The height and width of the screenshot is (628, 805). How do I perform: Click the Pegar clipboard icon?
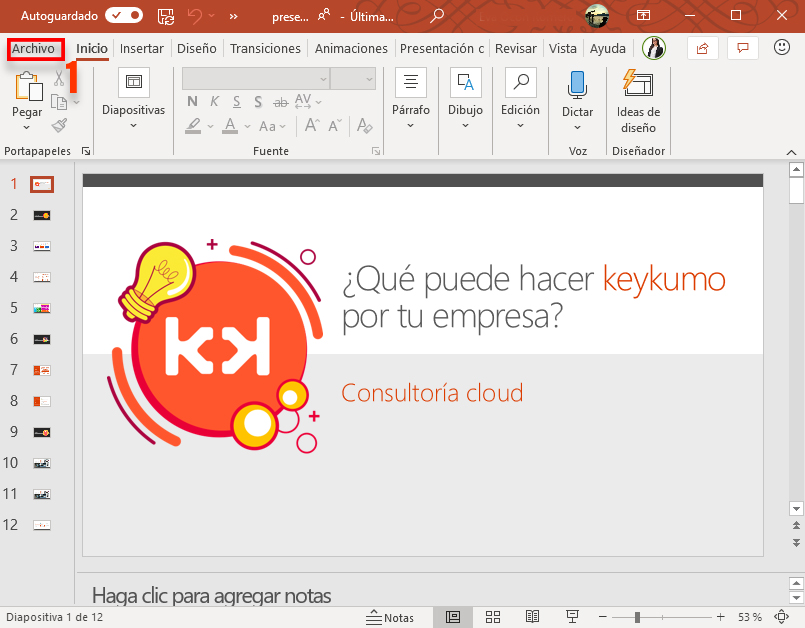click(28, 86)
